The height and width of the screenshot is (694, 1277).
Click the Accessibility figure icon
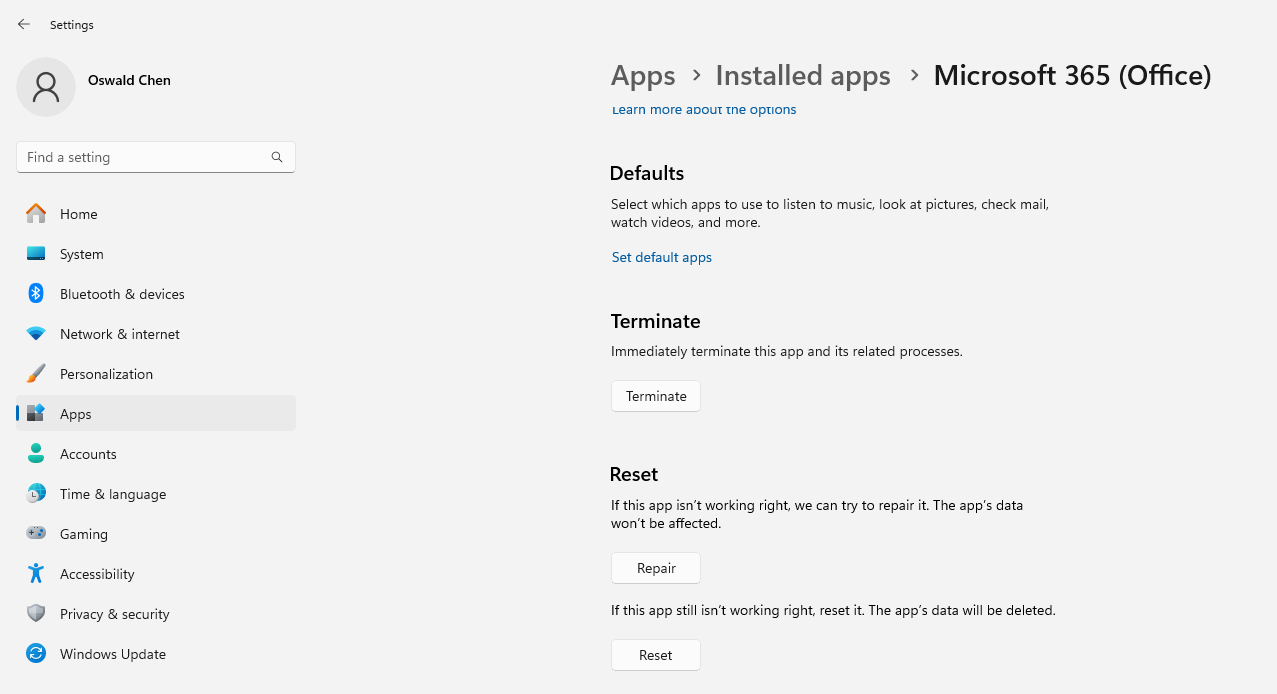tap(36, 574)
